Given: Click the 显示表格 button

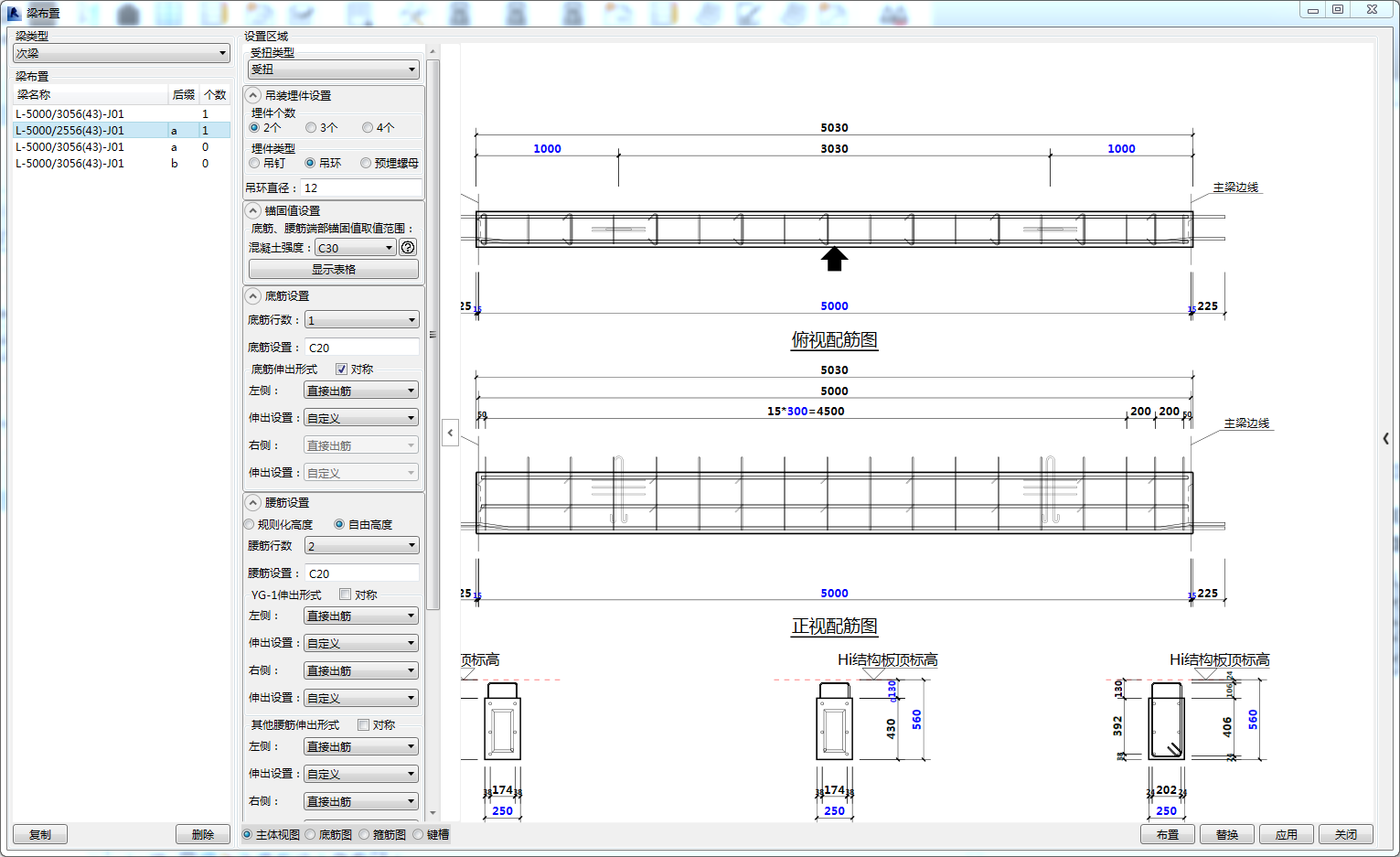Looking at the screenshot, I should (334, 270).
